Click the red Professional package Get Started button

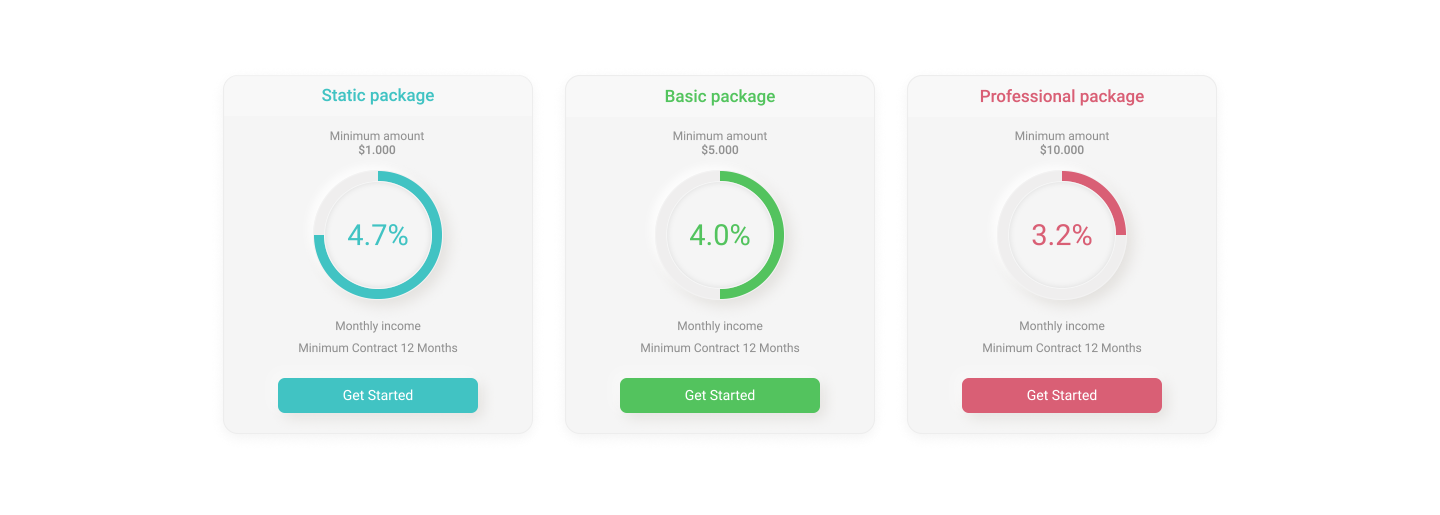pyautogui.click(x=1062, y=395)
